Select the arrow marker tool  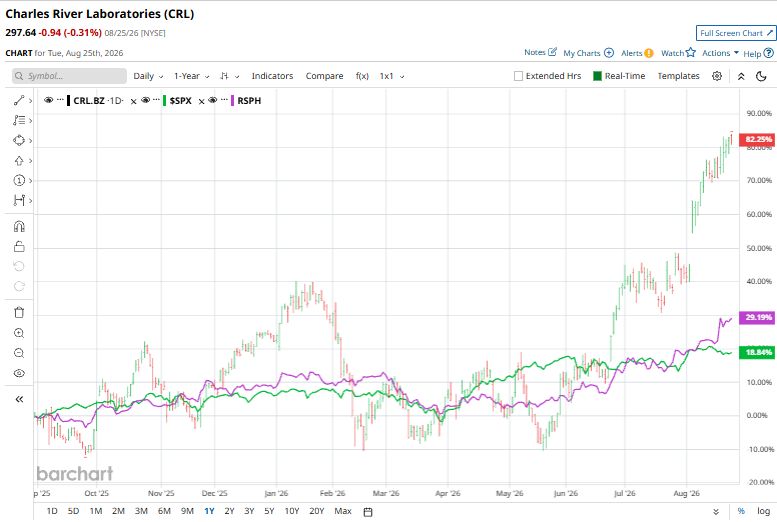pos(19,161)
